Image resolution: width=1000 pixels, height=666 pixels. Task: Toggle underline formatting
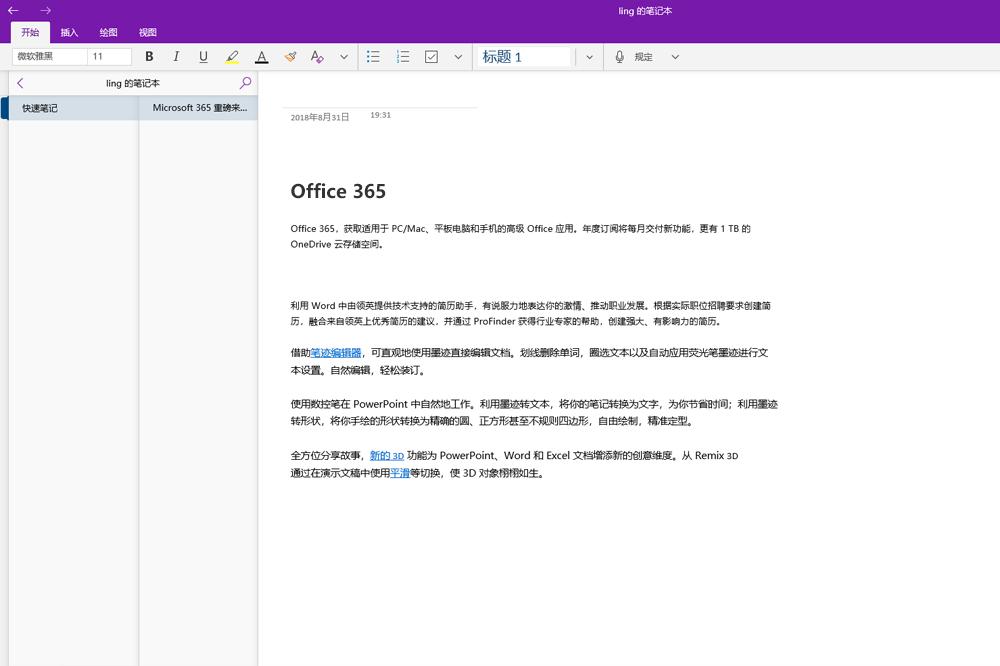pos(203,56)
